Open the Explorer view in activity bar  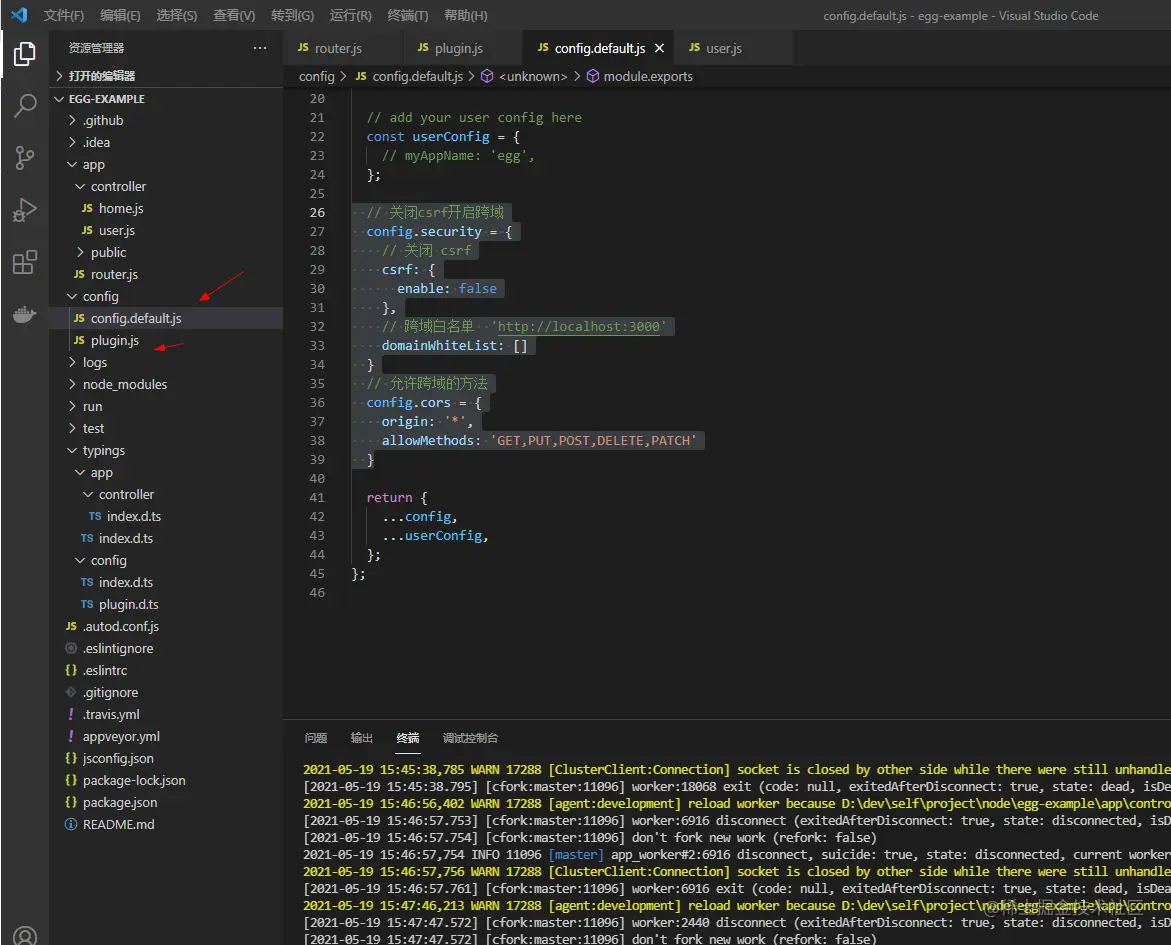pos(25,54)
